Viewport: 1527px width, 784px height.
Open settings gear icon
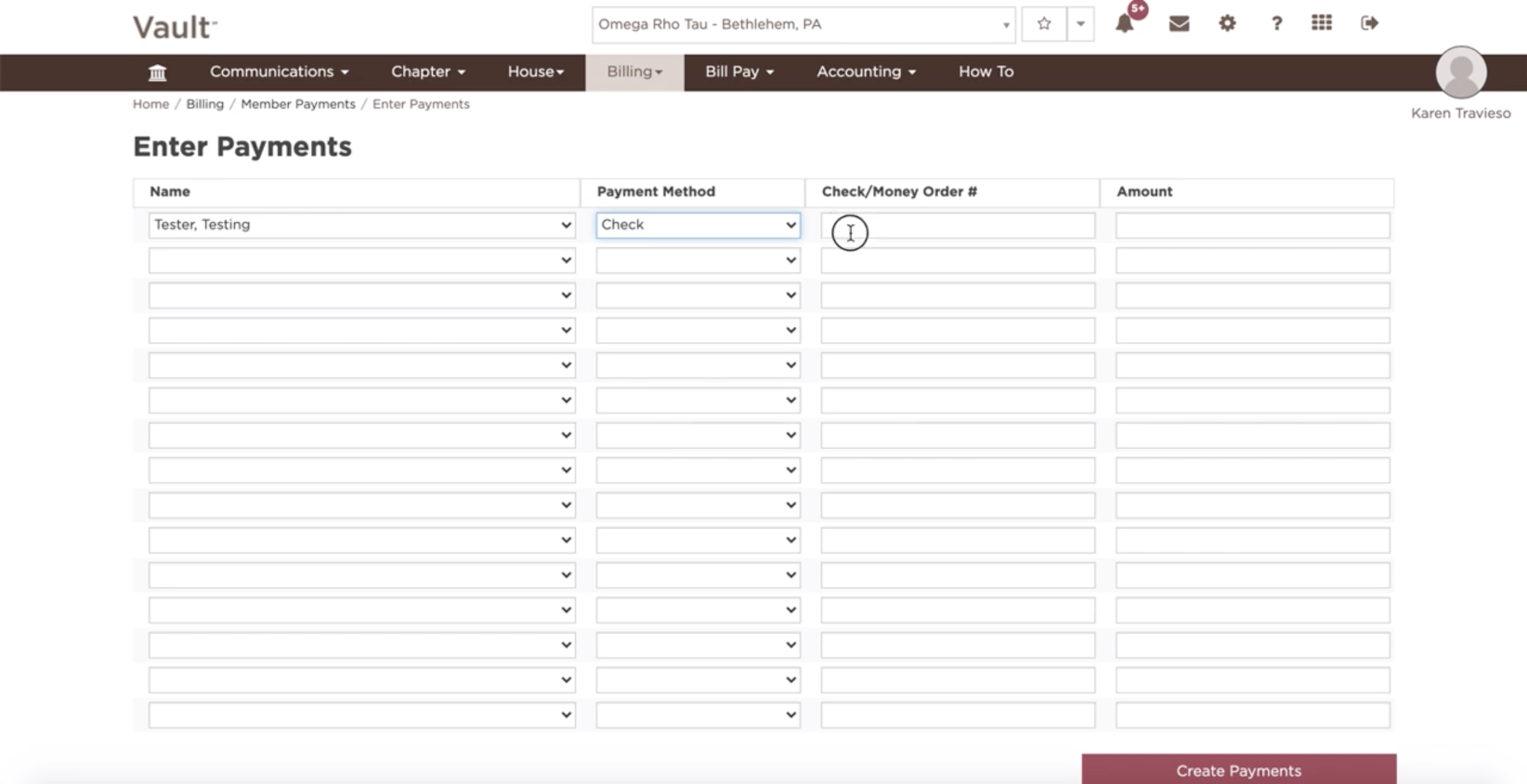click(1227, 24)
